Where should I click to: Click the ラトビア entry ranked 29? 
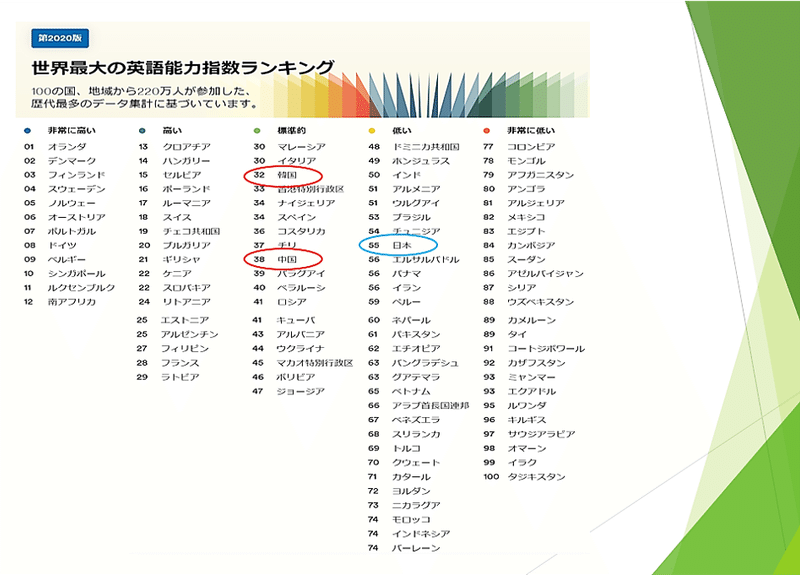coord(180,377)
